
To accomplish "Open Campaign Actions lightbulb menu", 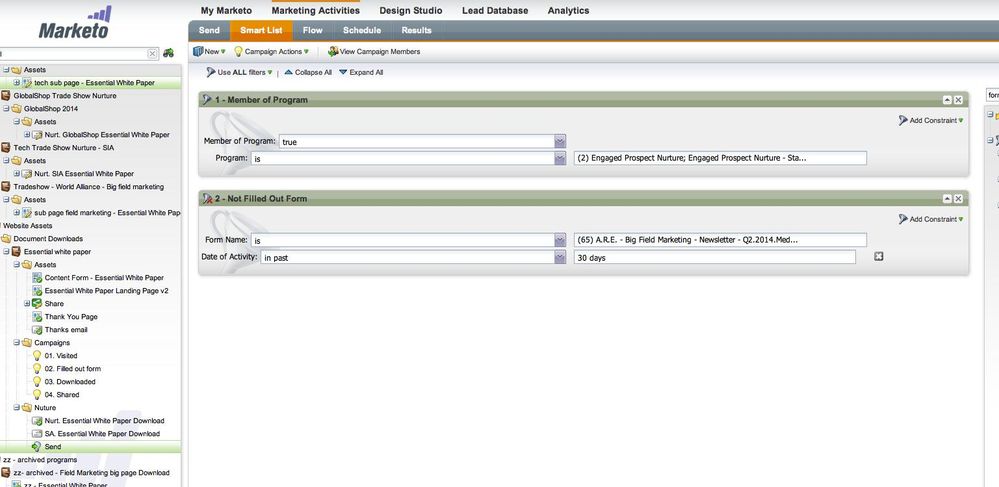I will click(x=238, y=52).
